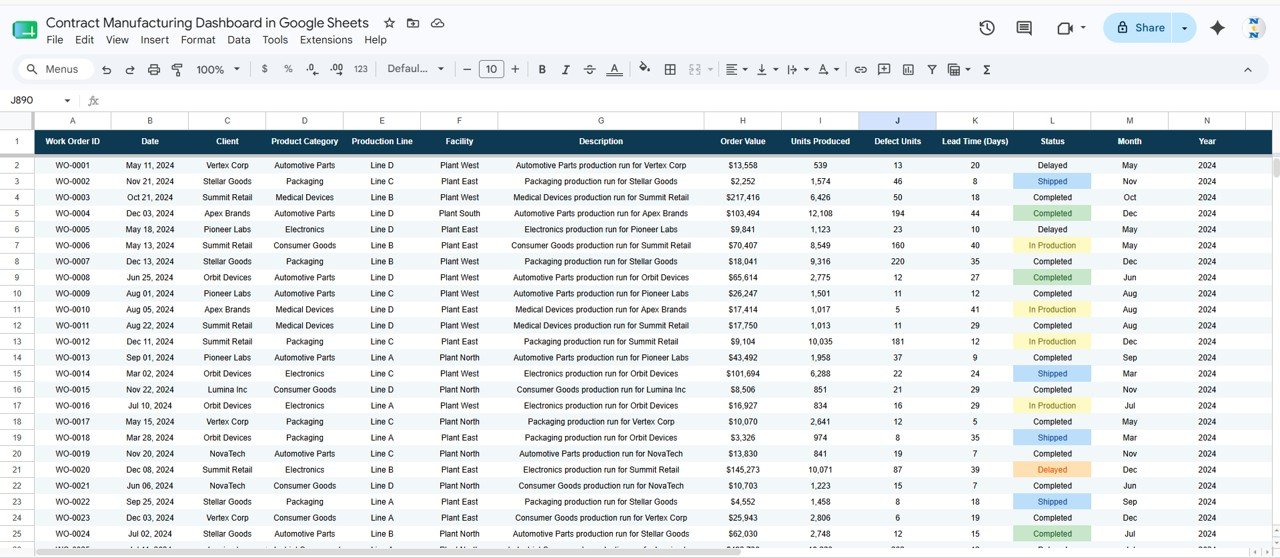The width and height of the screenshot is (1280, 558).
Task: Click the Undo icon
Action: [107, 70]
